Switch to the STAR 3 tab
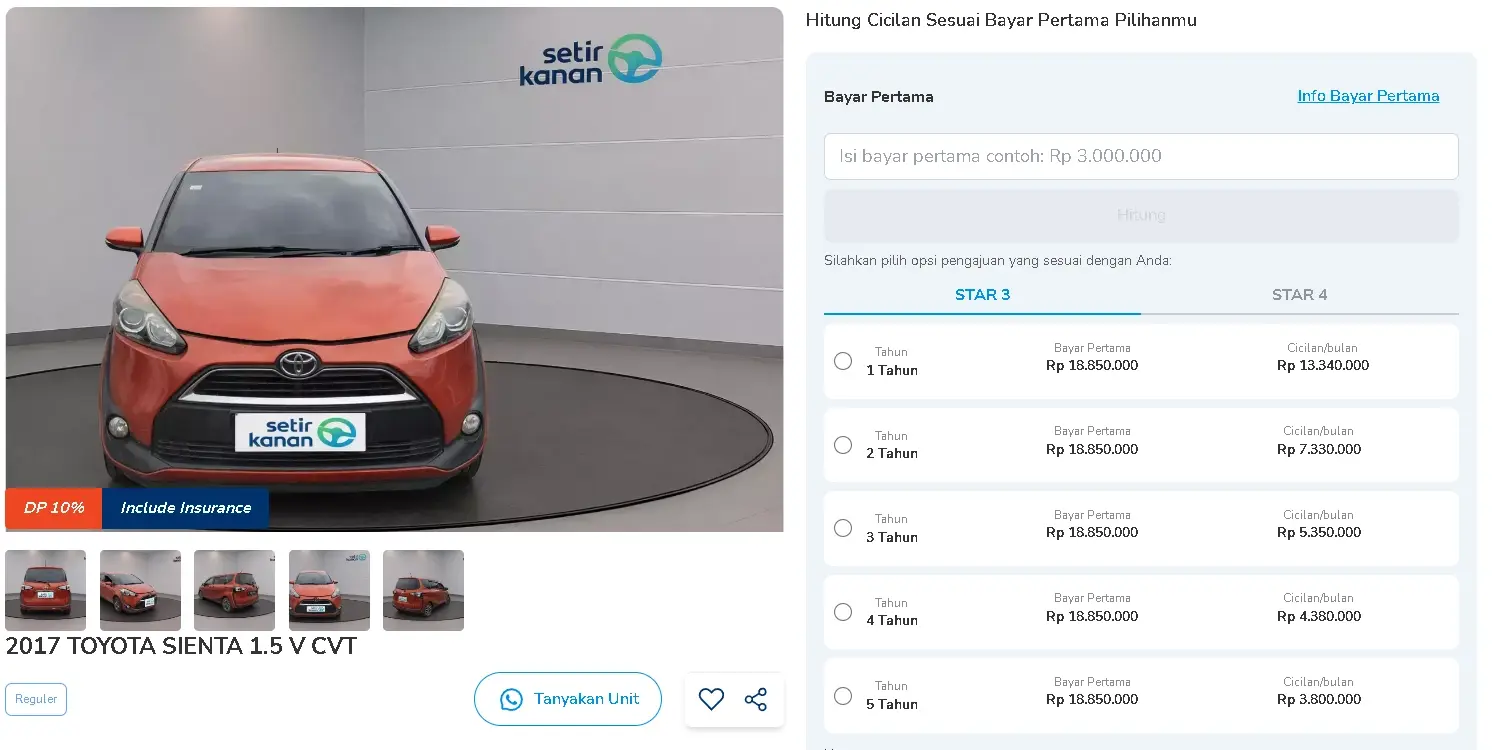The height and width of the screenshot is (750, 1492). [982, 295]
